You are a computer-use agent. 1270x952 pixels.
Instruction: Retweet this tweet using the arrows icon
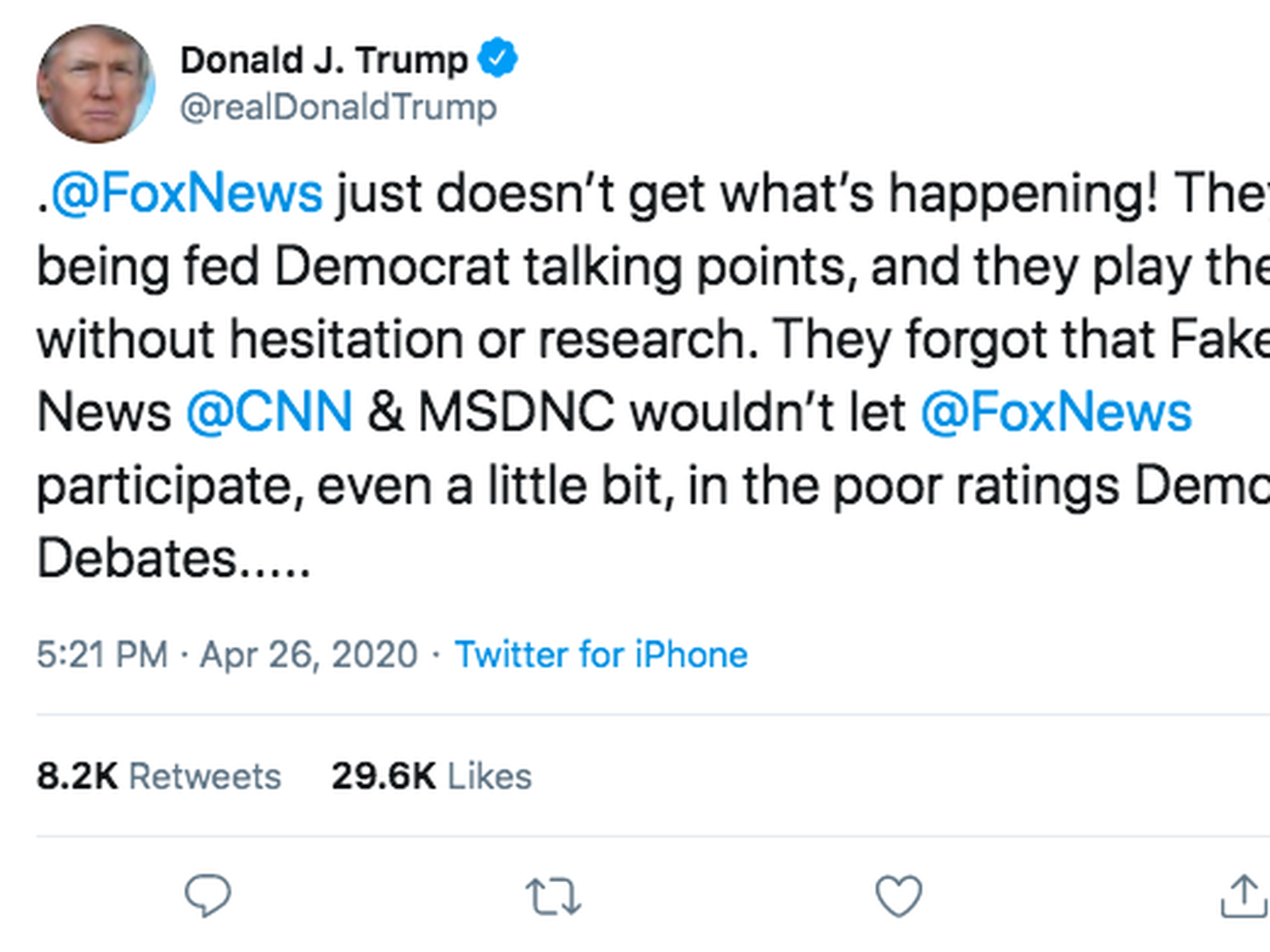(x=553, y=896)
